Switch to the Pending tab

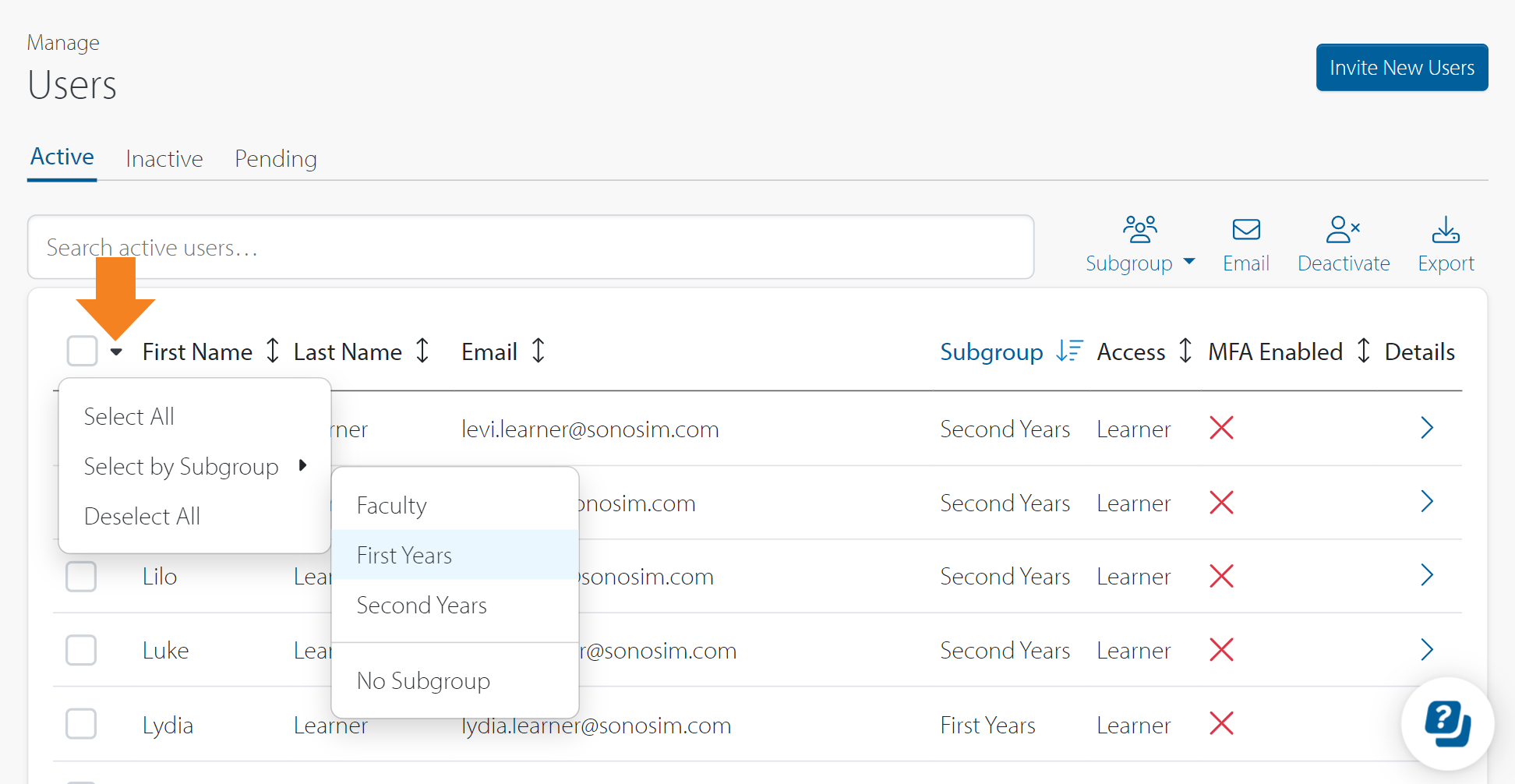click(x=275, y=159)
